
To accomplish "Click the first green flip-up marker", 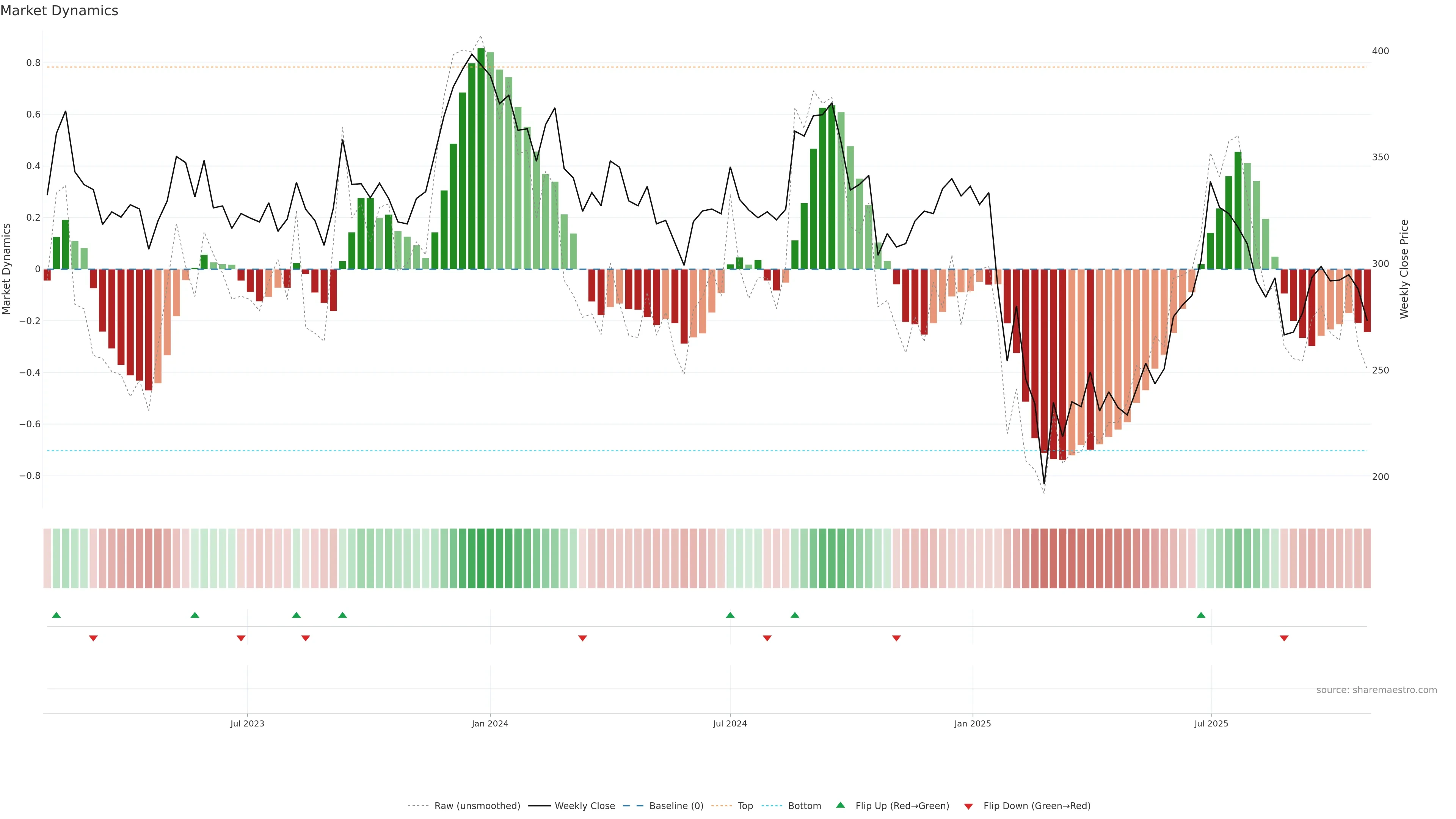I will coord(56,615).
